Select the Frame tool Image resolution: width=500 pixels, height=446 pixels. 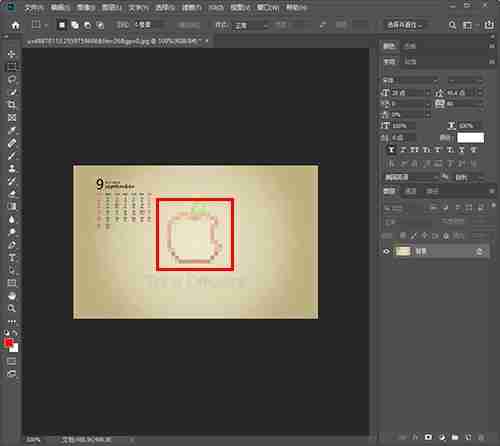(12, 117)
